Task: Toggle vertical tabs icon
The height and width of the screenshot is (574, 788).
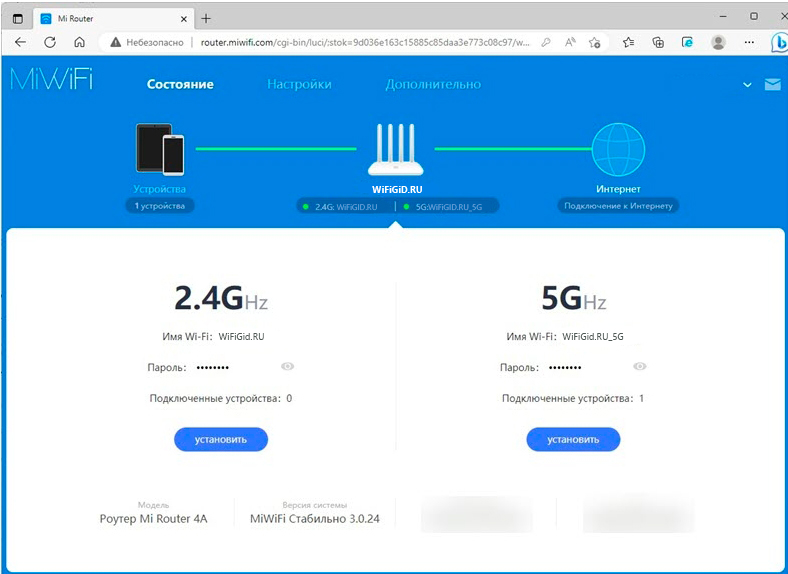Action: (18, 19)
